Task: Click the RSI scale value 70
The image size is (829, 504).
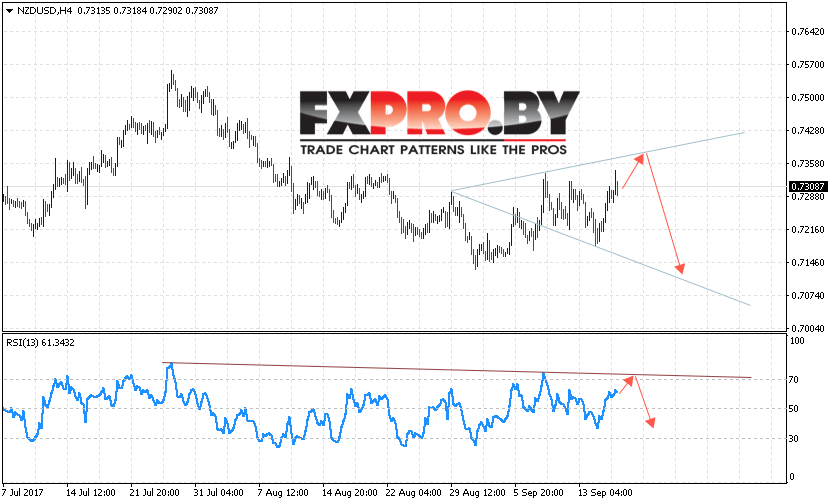Action: tap(794, 380)
